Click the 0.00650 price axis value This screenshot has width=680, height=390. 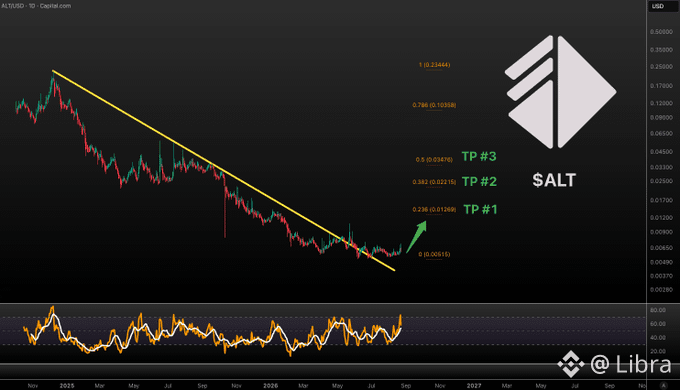661,248
